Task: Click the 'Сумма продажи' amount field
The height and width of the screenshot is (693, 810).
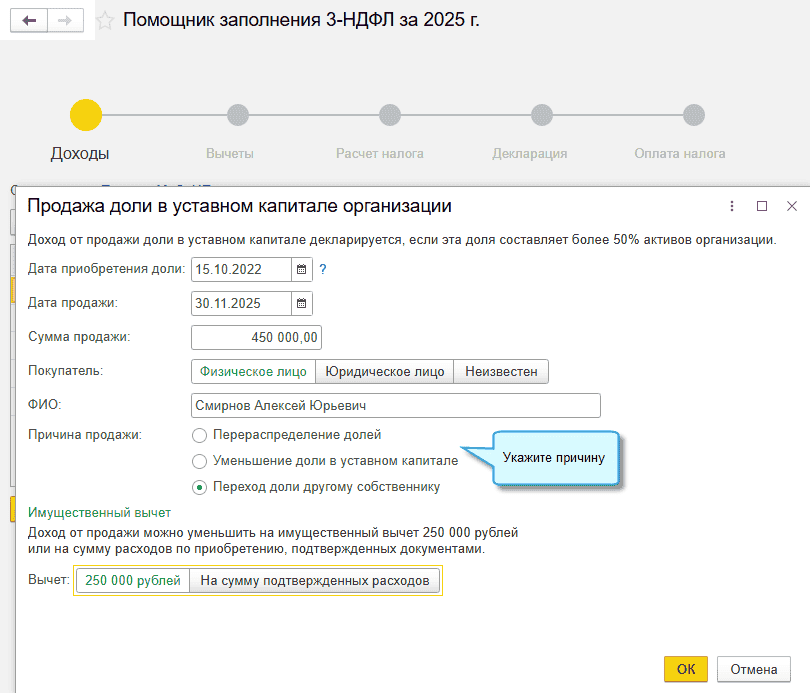Action: coord(256,337)
